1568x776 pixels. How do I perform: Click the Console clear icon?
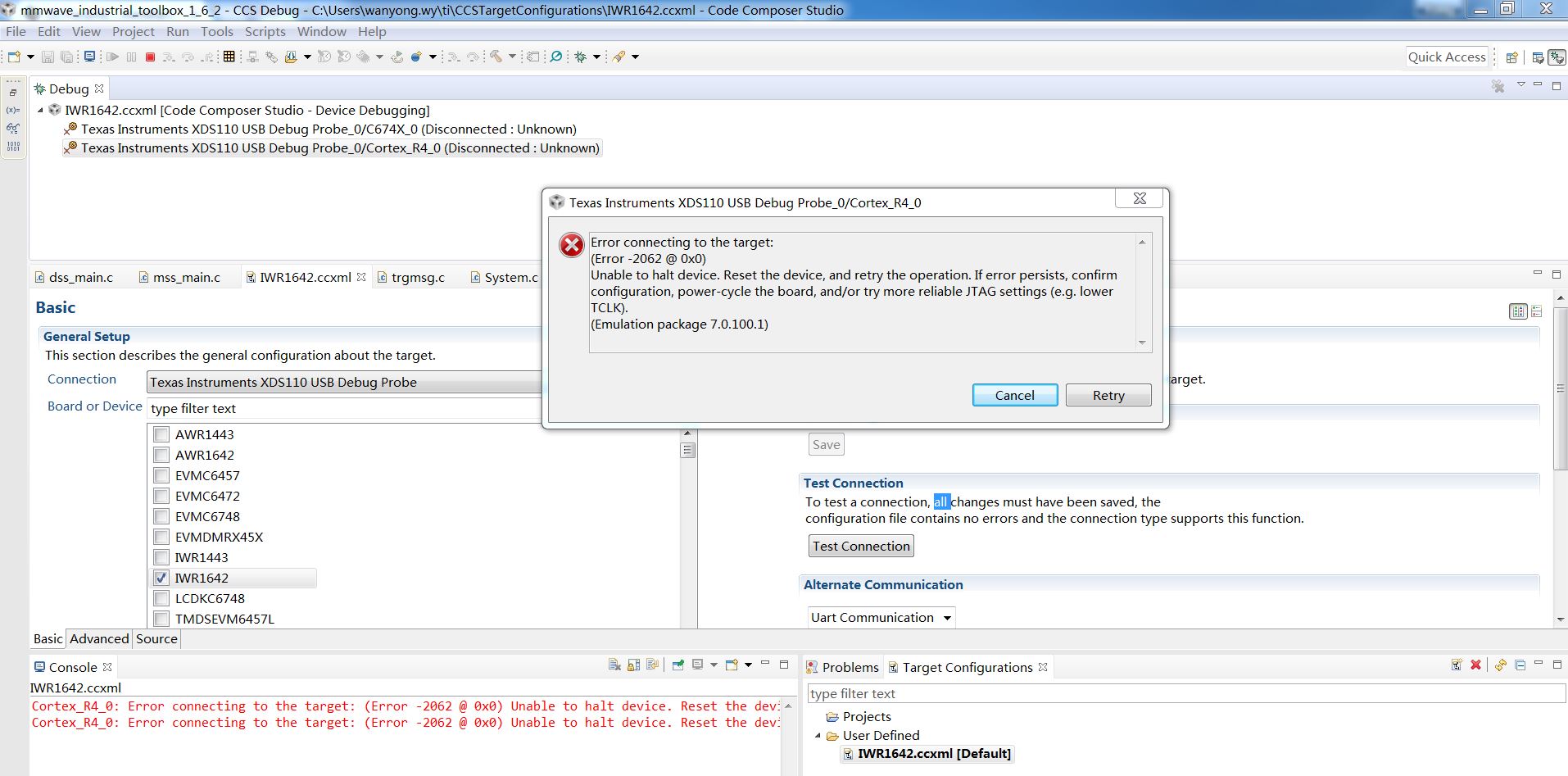tap(614, 665)
